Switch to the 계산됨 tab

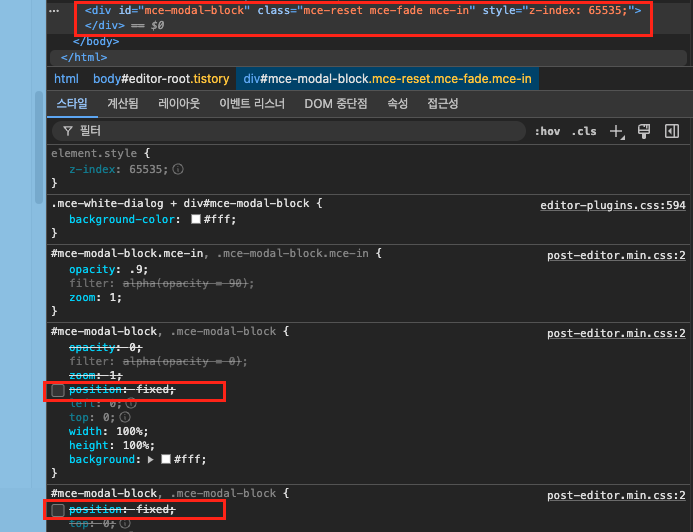click(123, 104)
